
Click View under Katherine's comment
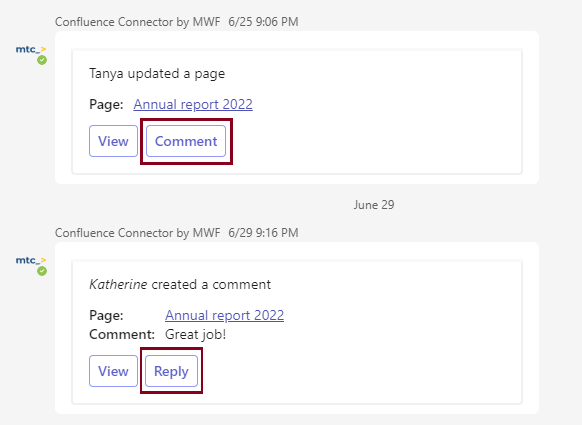click(113, 371)
